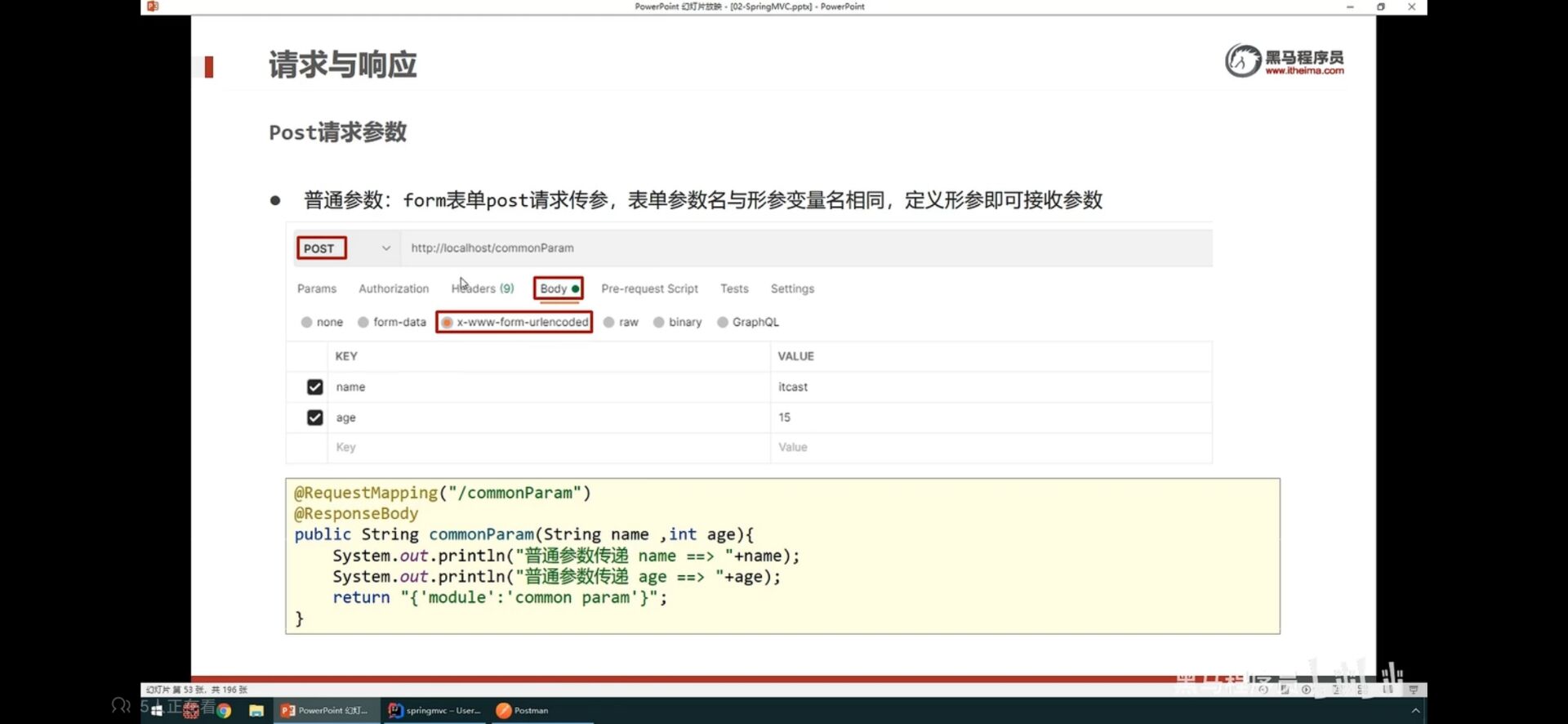Click the @ResponseBody annotation line

pyautogui.click(x=356, y=514)
